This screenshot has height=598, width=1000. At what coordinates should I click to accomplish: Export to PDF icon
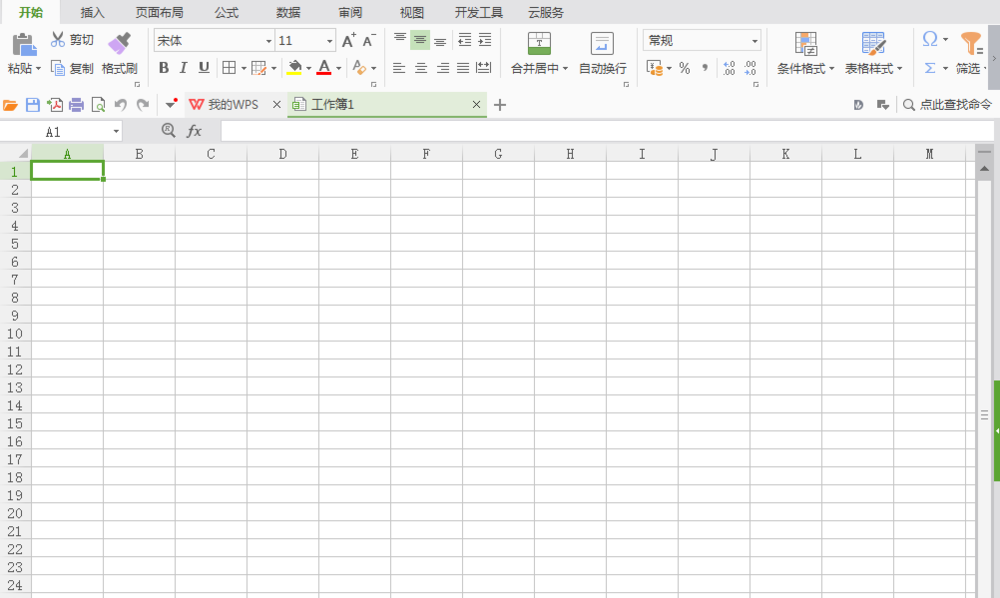55,105
